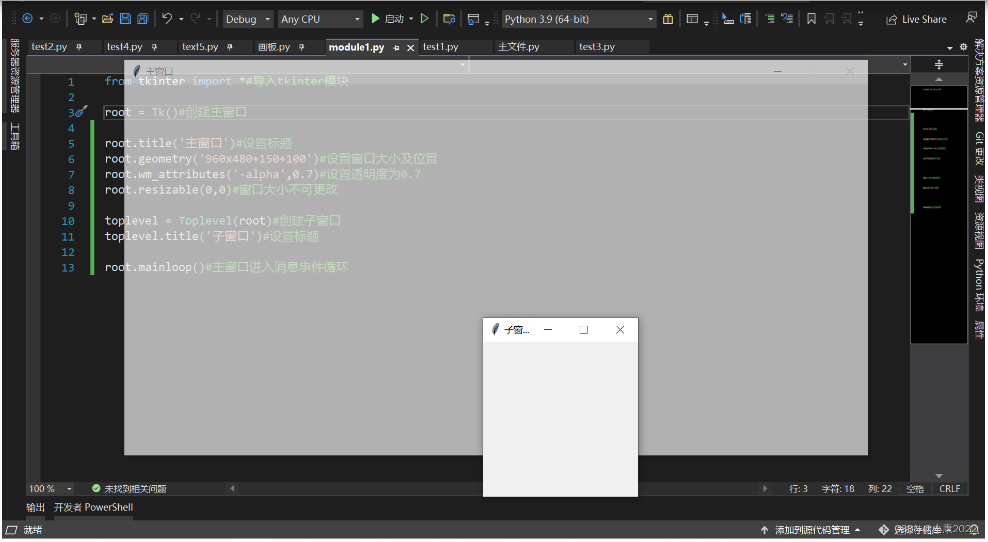The image size is (988, 542).
Task: Toggle pin on the 画板.py tab
Action: [302, 47]
